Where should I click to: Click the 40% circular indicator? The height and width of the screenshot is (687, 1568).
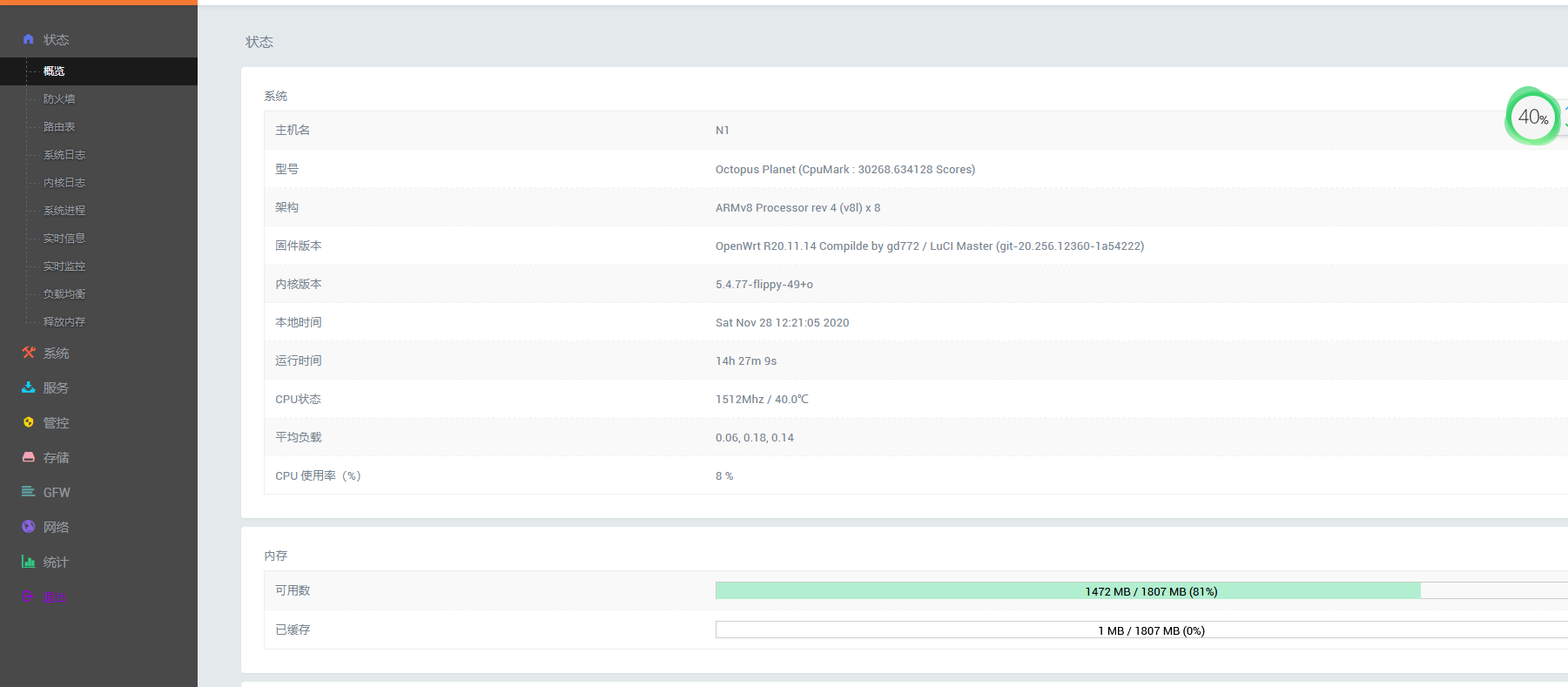tap(1532, 117)
